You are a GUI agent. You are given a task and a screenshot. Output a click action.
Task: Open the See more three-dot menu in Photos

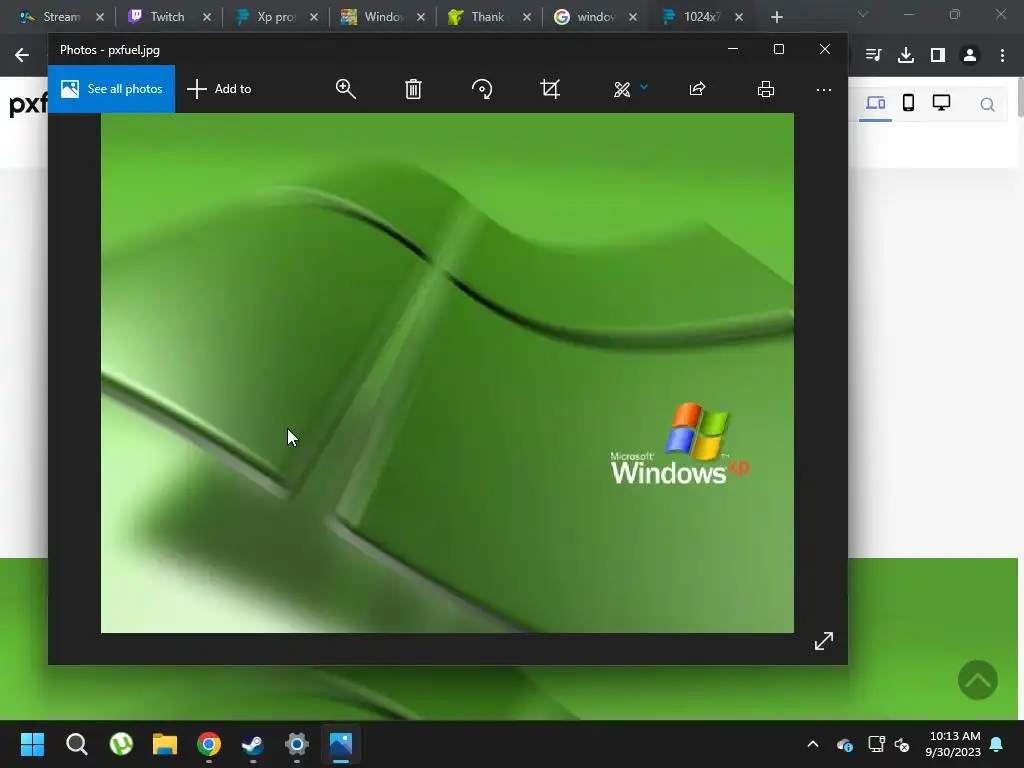(824, 89)
